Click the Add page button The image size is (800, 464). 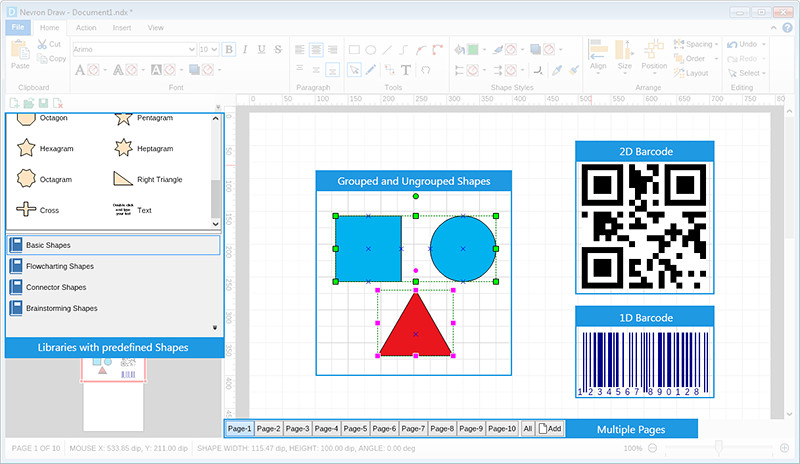coord(551,428)
